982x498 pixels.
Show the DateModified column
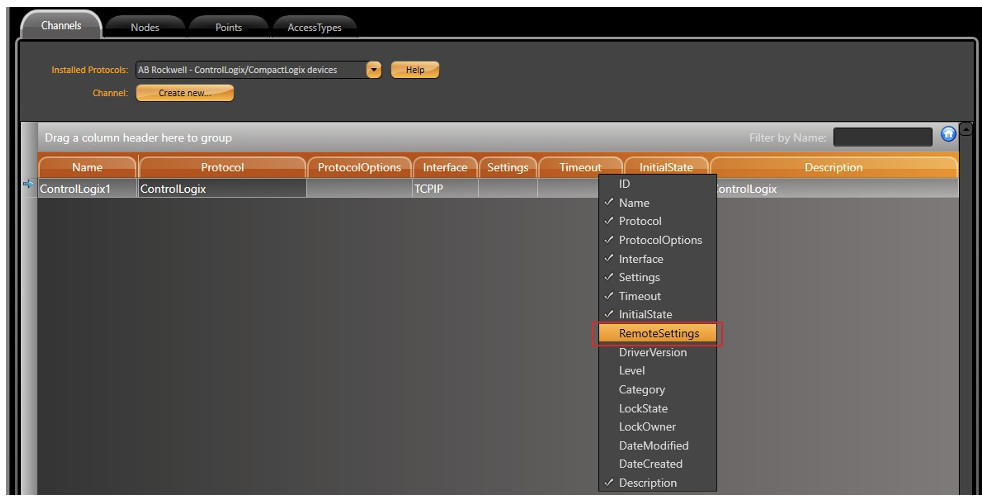[x=657, y=445]
